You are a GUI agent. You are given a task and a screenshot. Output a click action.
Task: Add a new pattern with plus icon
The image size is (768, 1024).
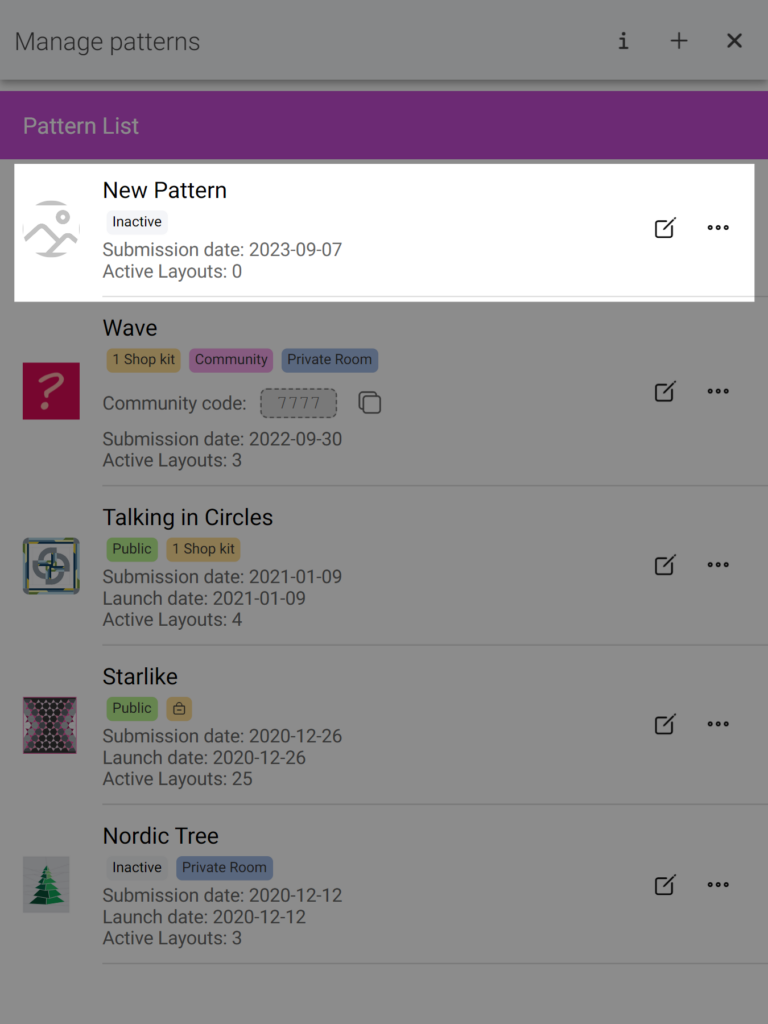point(679,41)
